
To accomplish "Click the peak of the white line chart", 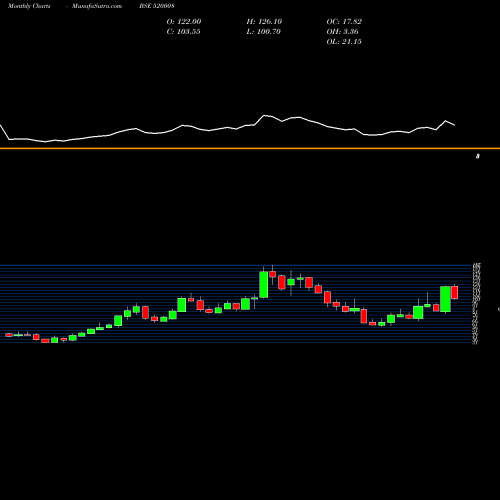I will click(264, 115).
